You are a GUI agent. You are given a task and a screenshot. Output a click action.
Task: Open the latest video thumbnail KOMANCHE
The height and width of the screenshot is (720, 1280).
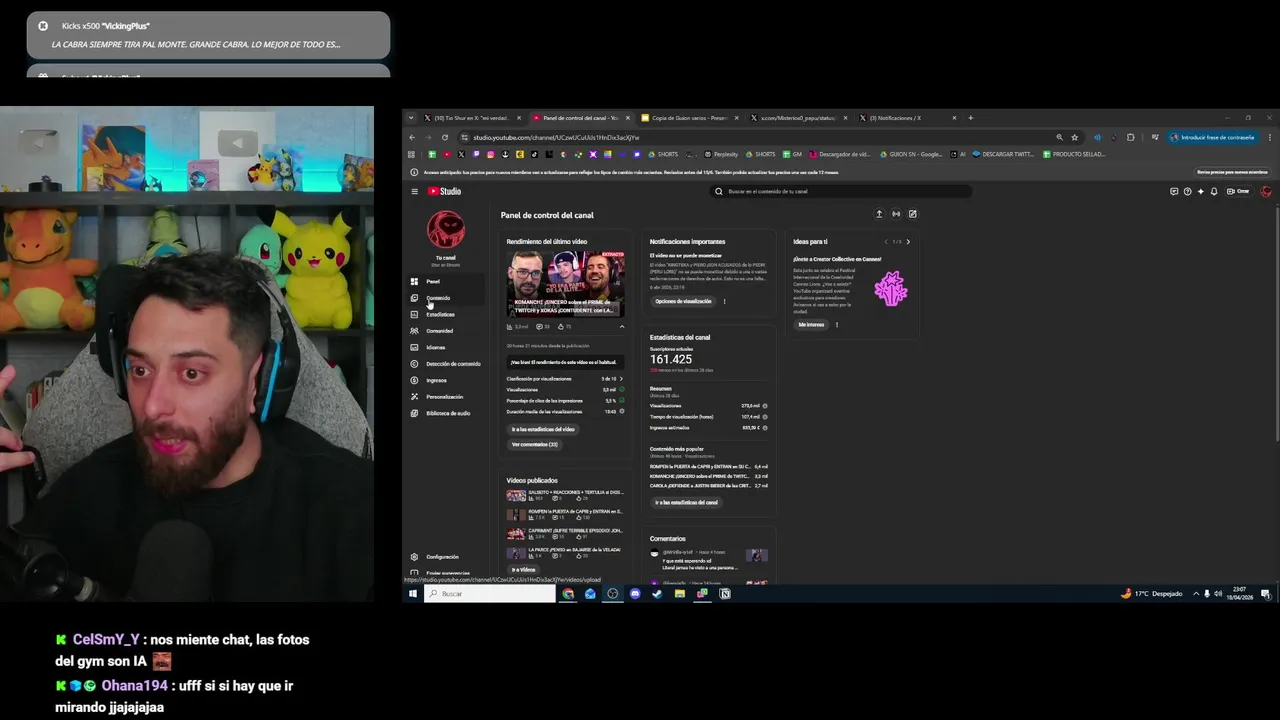click(565, 283)
